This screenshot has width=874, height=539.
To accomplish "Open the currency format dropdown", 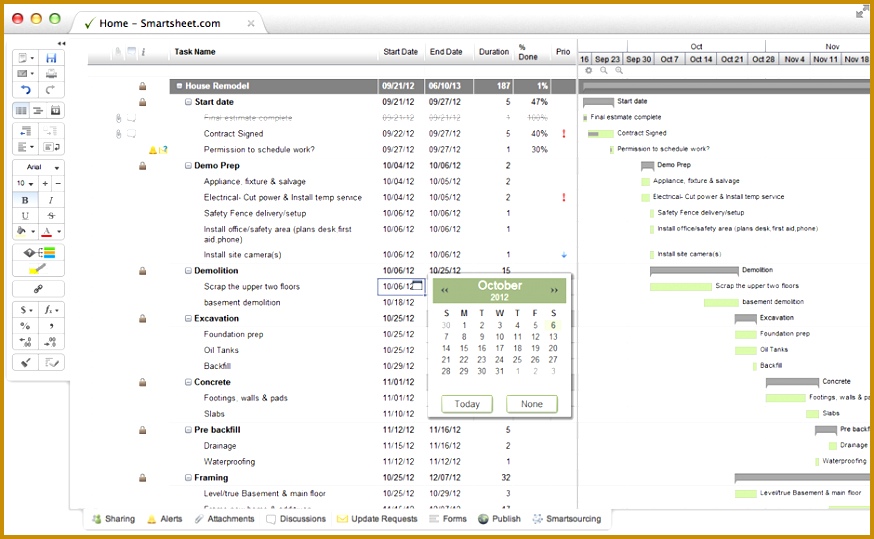I will pos(26,310).
